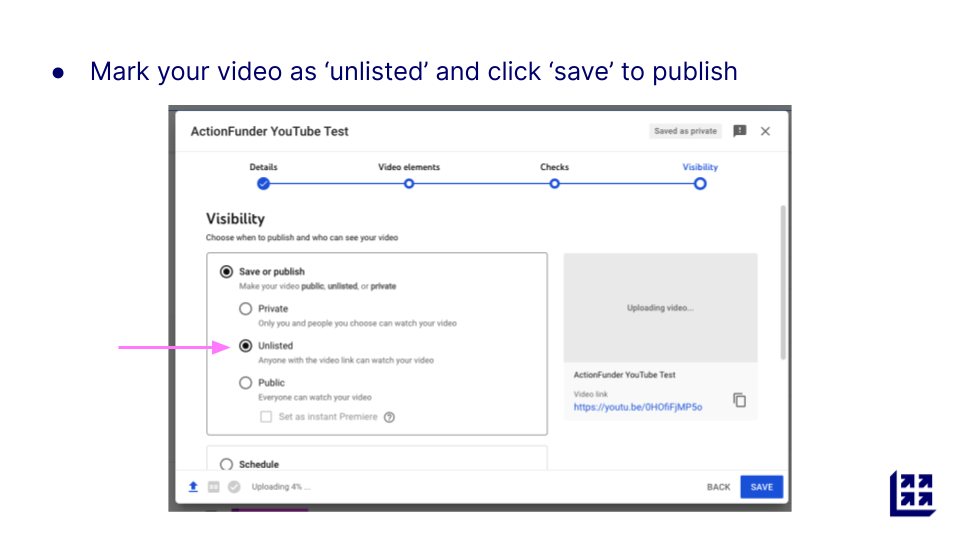Go to the Details step
Screen dimensions: 960x540
click(x=263, y=183)
